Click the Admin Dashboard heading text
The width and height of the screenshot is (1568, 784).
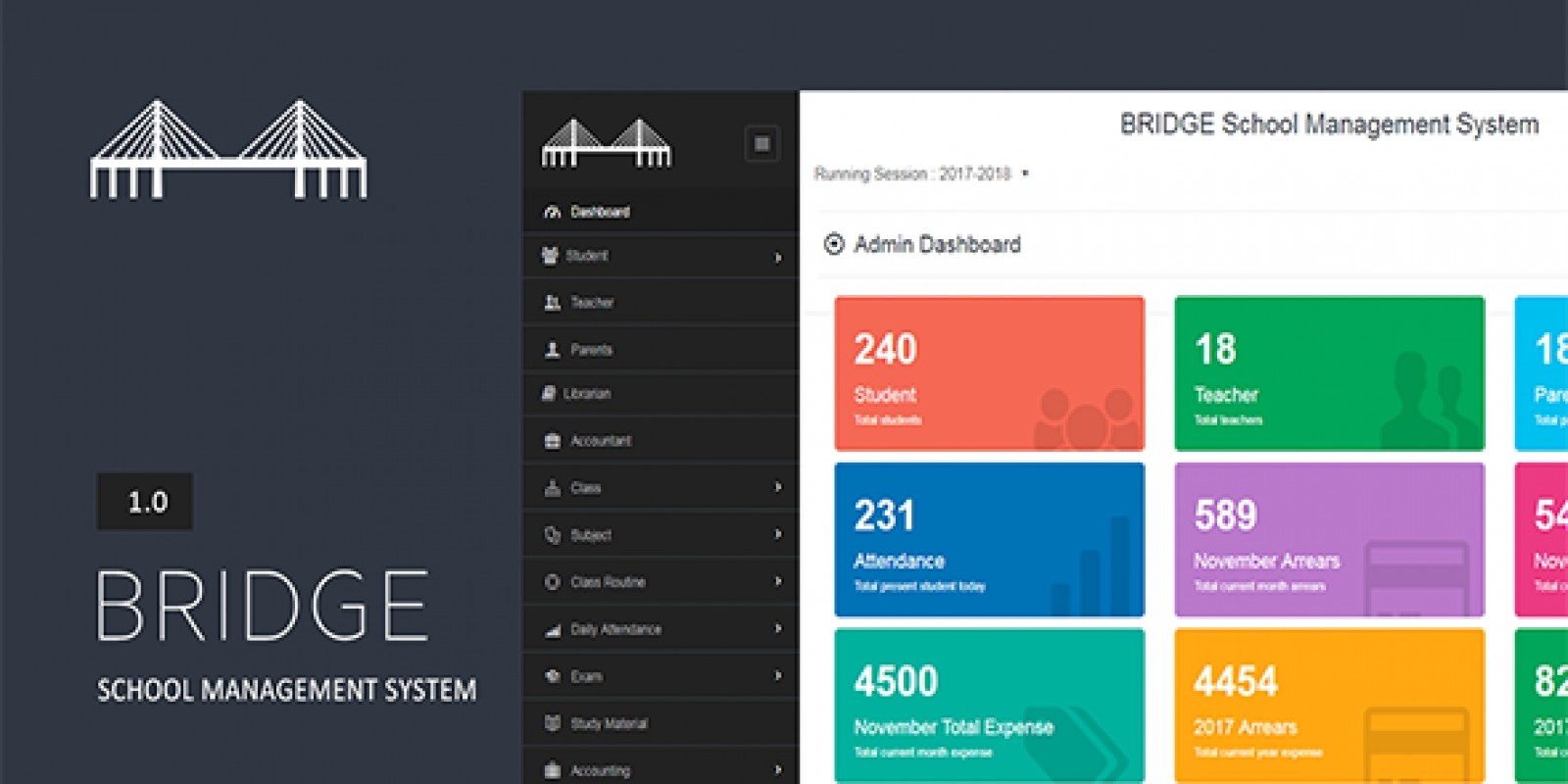937,244
